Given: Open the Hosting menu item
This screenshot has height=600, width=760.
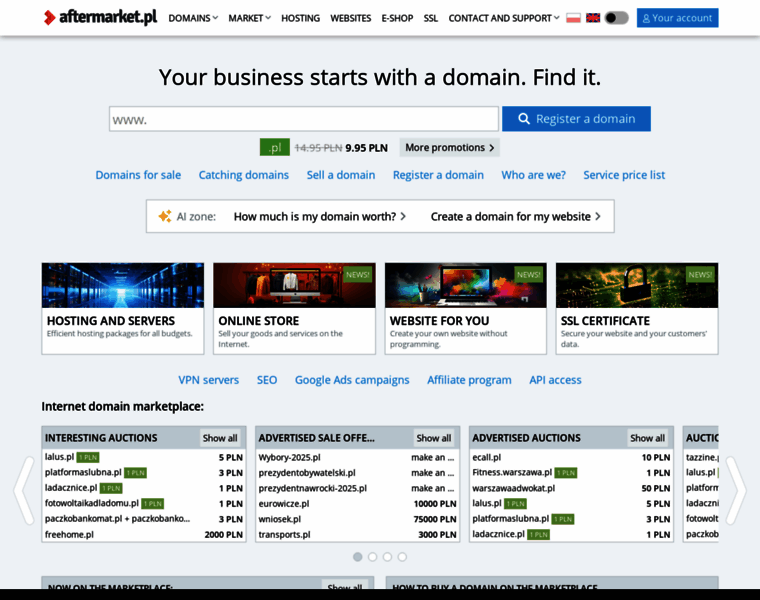Looking at the screenshot, I should 300,18.
